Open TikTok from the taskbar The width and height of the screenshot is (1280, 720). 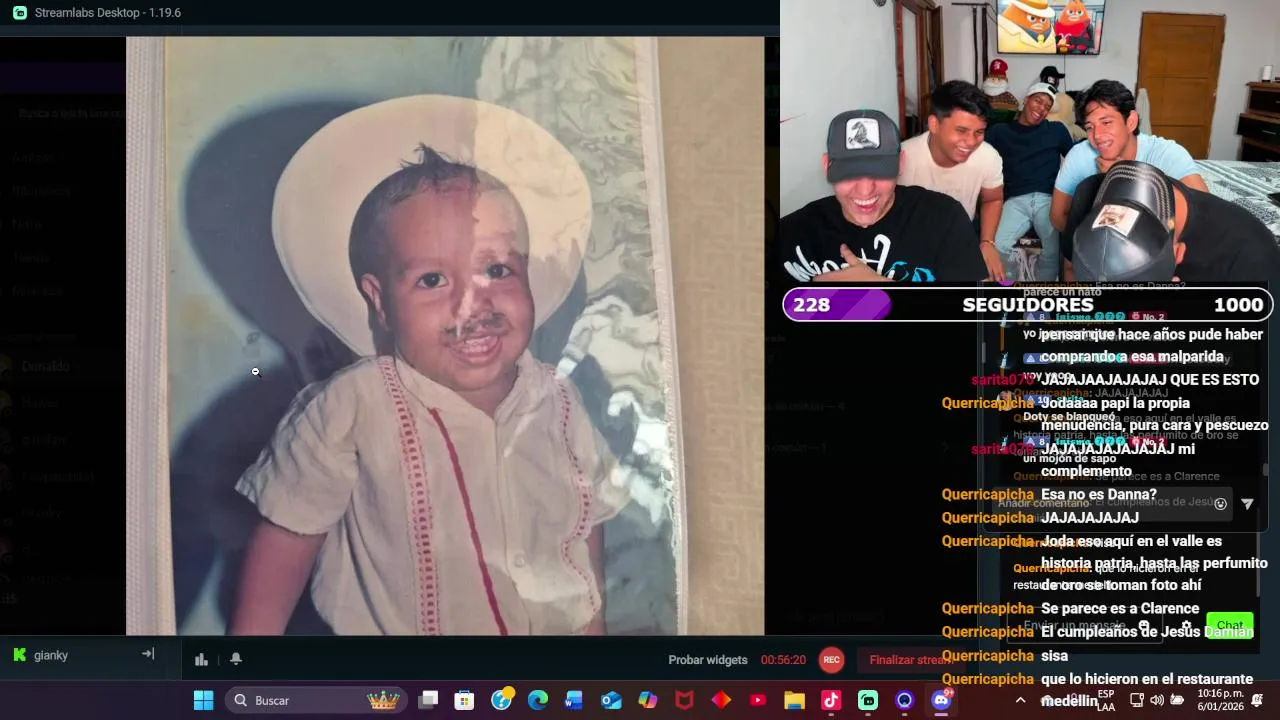pyautogui.click(x=831, y=700)
